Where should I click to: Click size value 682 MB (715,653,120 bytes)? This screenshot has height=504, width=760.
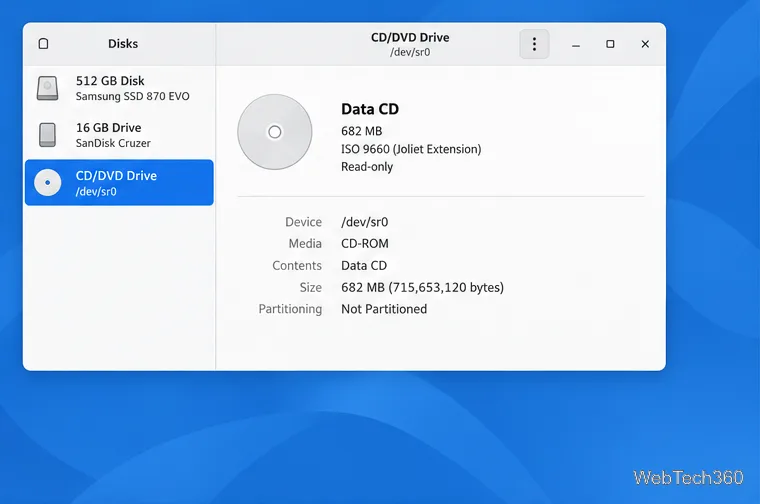pos(423,287)
